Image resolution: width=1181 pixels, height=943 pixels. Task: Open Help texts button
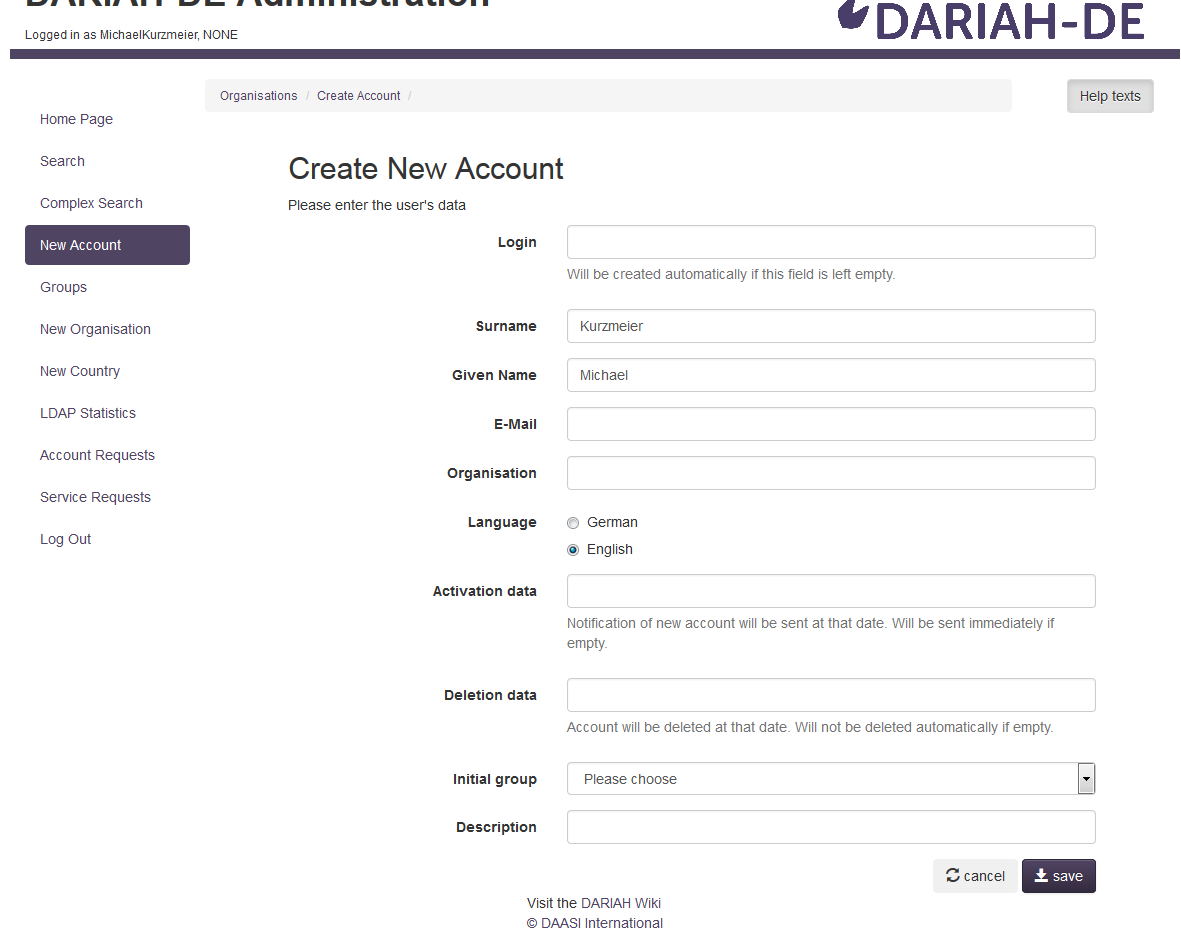click(x=1109, y=96)
